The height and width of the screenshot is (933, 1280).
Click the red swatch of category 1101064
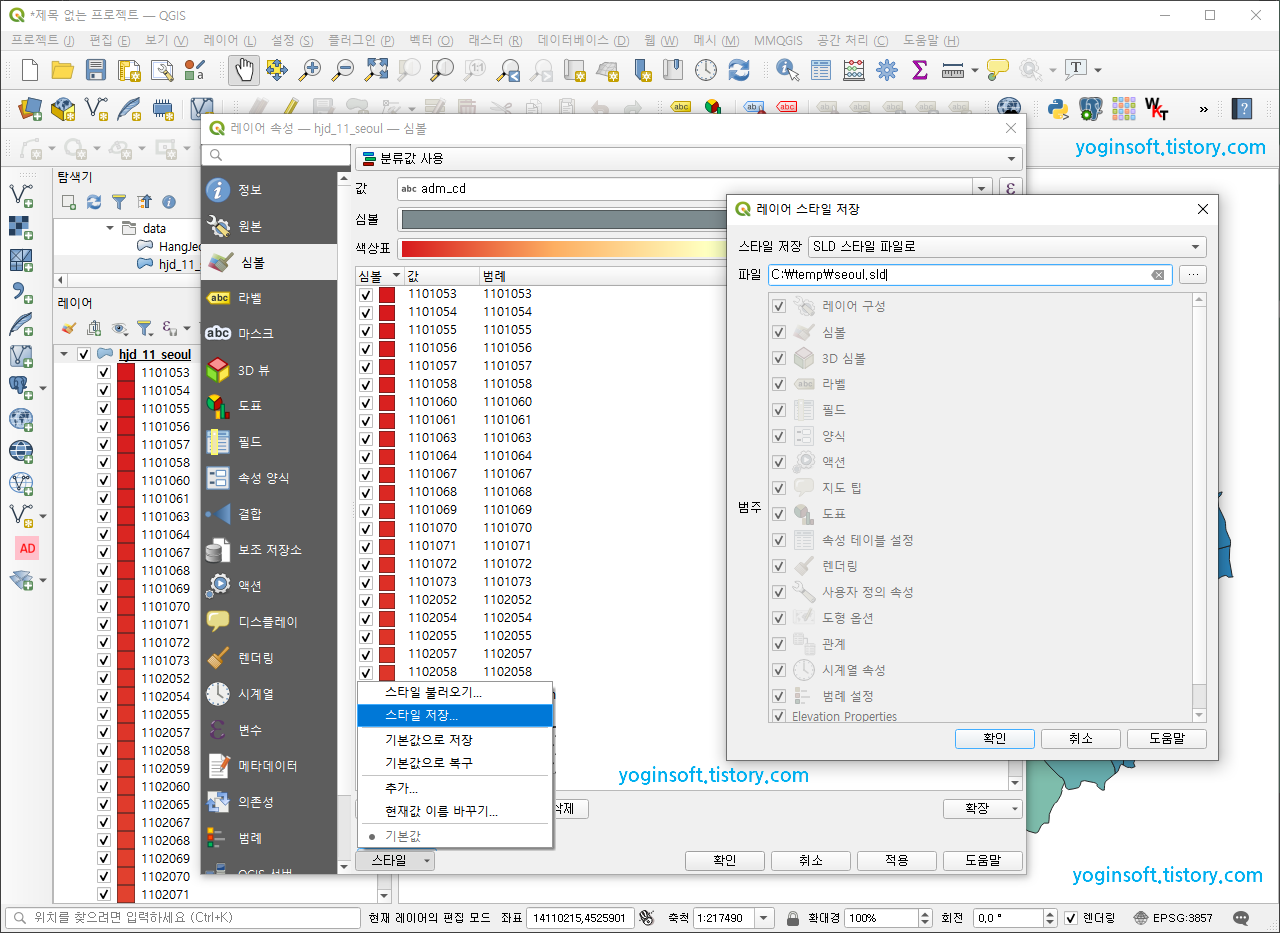[387, 456]
